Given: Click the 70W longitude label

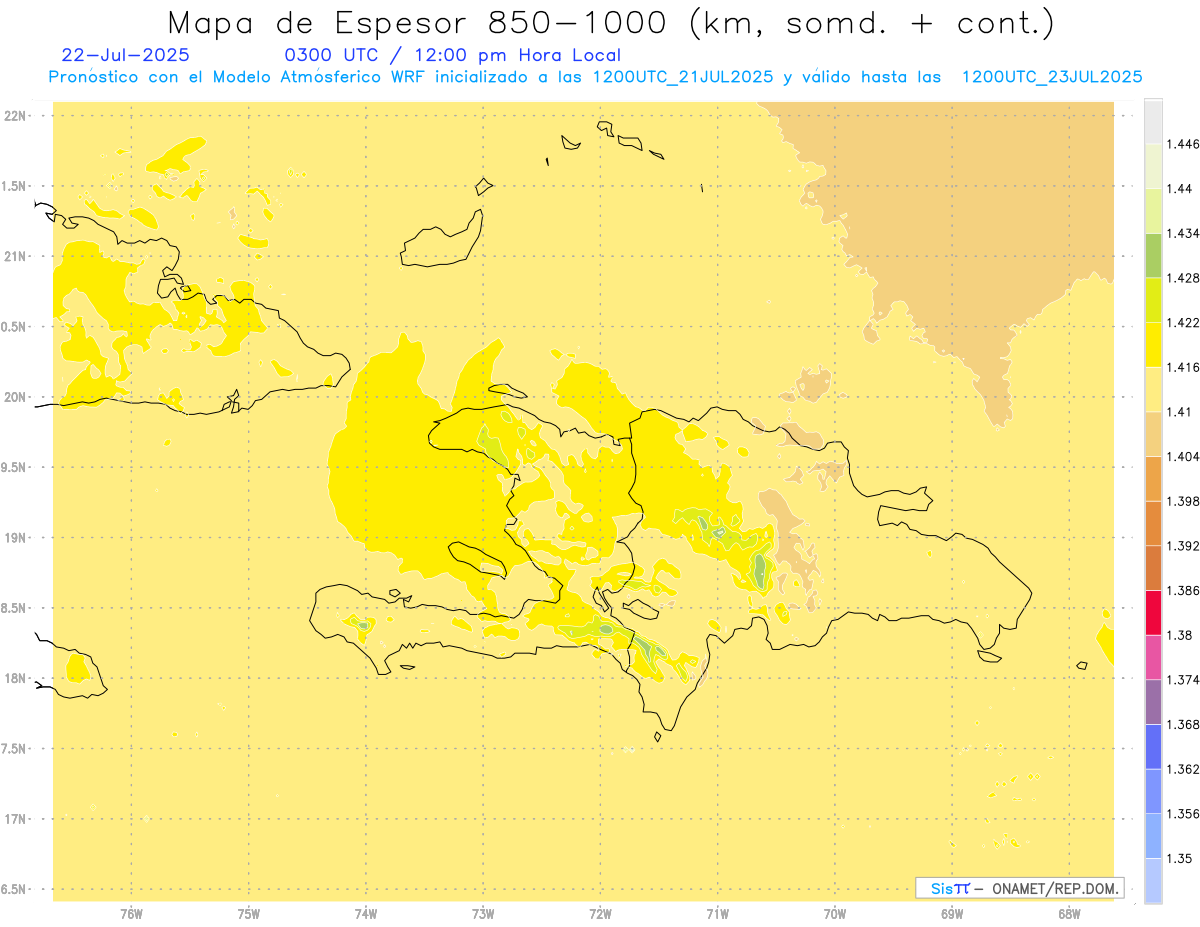Looking at the screenshot, I should point(835,915).
